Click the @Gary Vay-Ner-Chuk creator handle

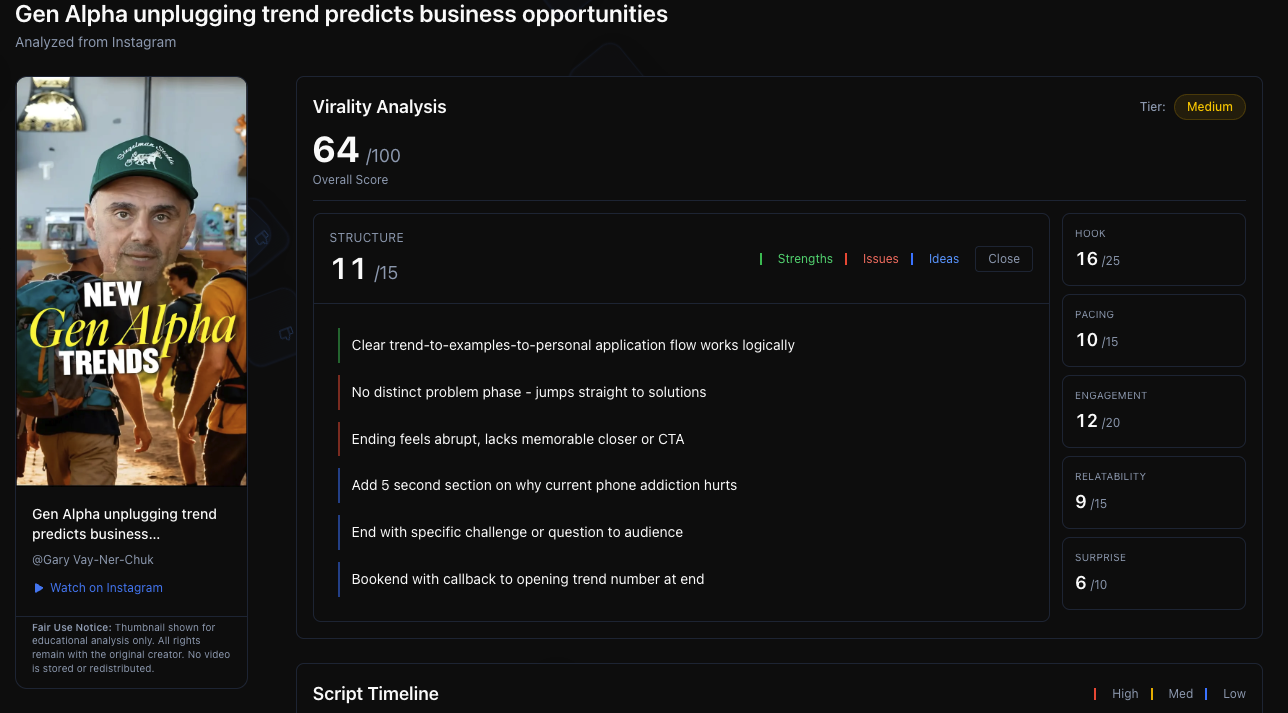93,560
